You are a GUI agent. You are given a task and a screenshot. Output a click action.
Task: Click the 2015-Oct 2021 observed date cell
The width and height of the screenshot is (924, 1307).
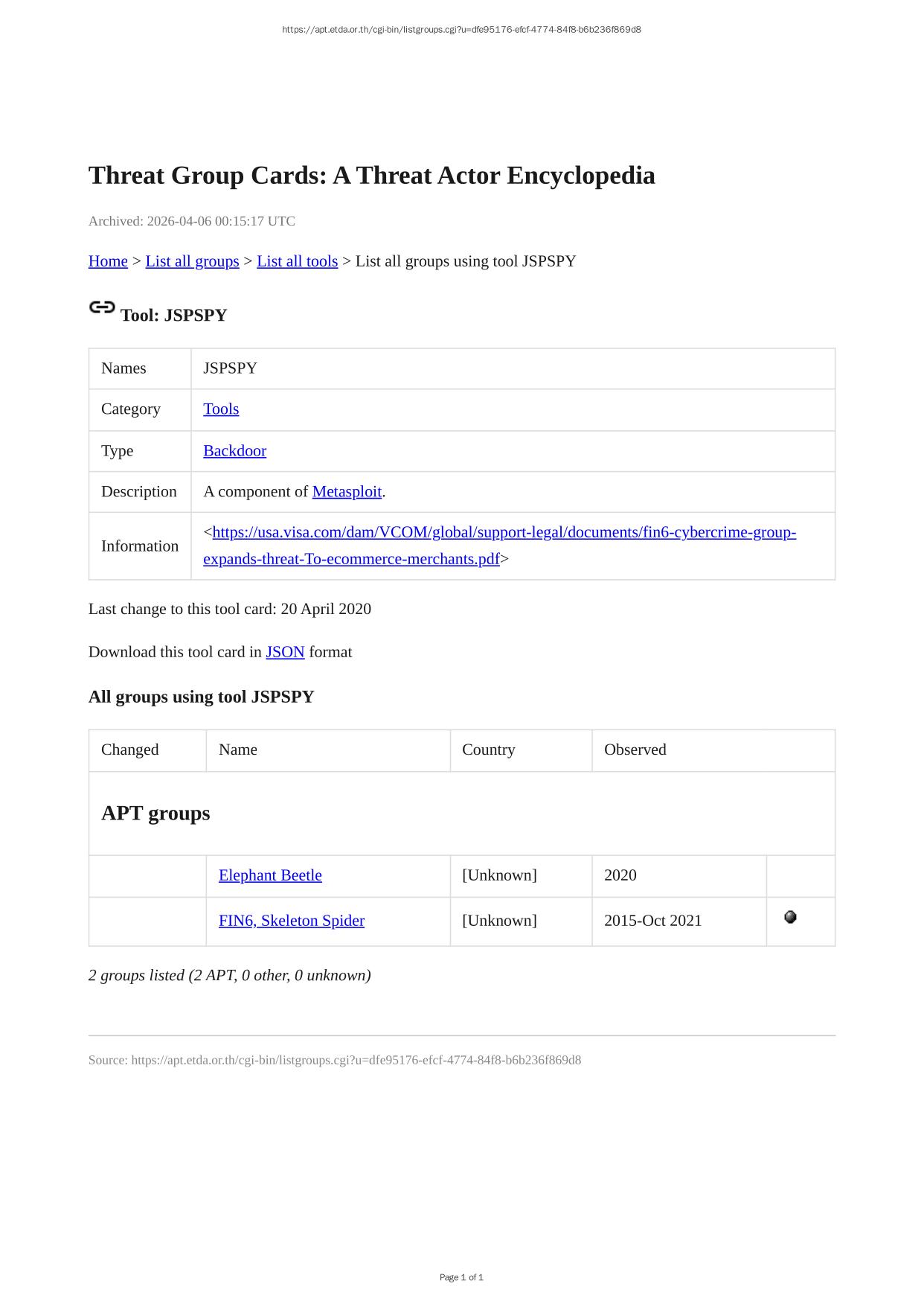coord(652,921)
